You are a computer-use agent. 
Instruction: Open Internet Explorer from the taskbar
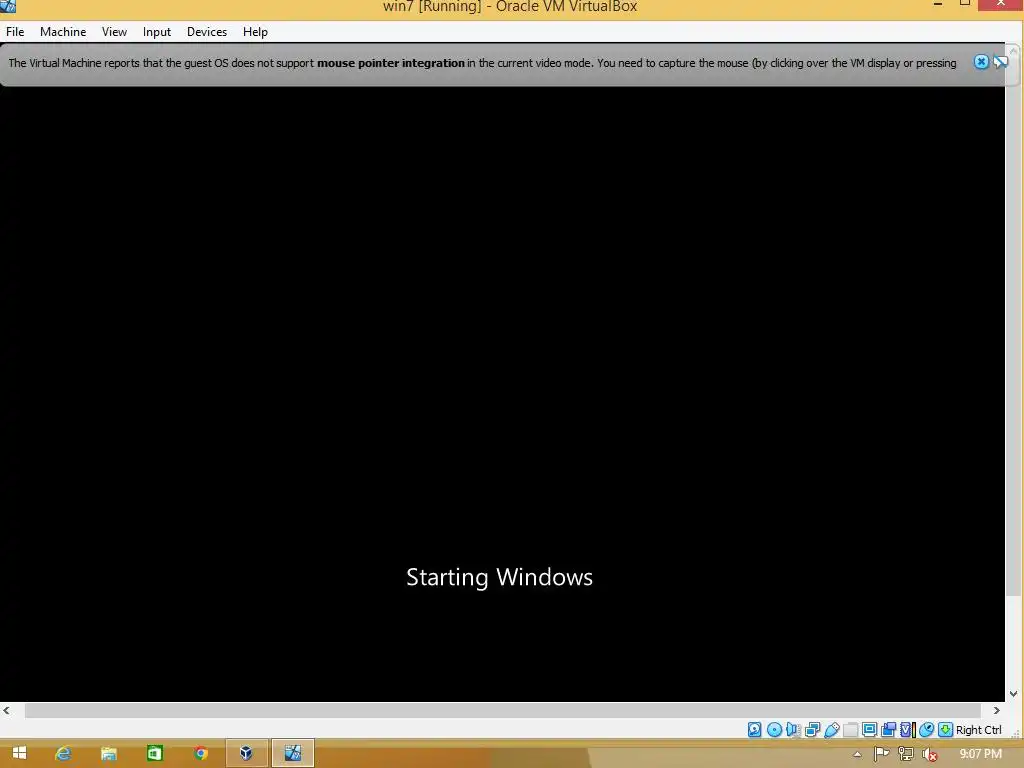tap(63, 753)
